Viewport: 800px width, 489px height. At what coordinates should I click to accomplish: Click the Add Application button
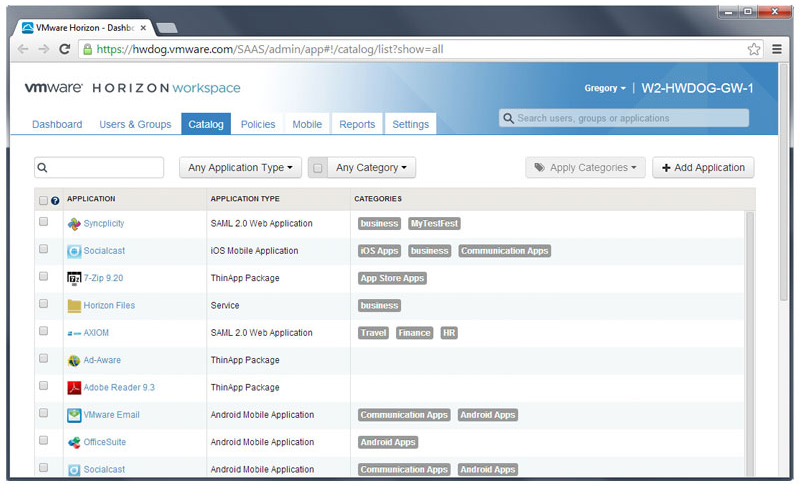(703, 167)
